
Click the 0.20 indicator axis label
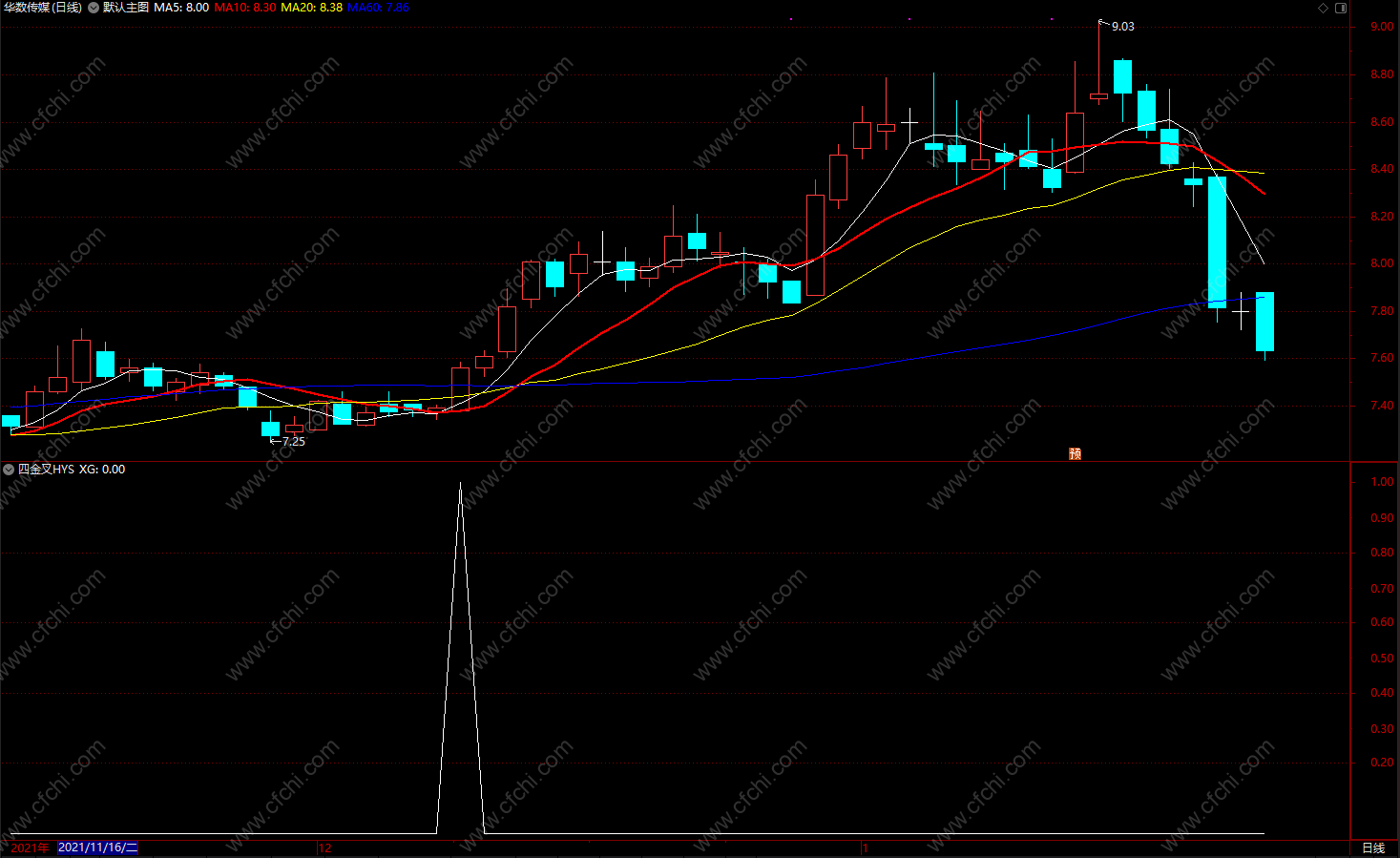click(1382, 763)
